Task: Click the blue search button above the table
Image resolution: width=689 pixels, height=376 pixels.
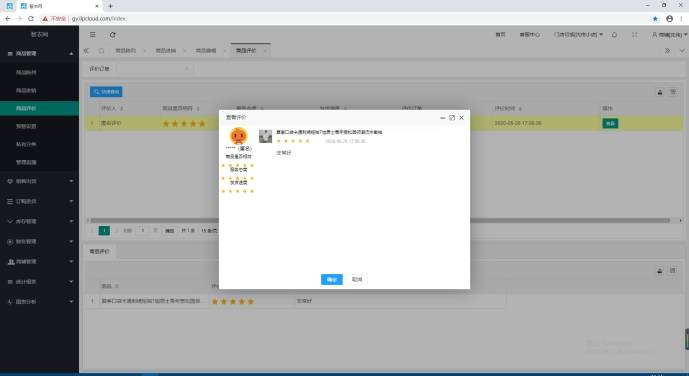Action: pyautogui.click(x=106, y=92)
